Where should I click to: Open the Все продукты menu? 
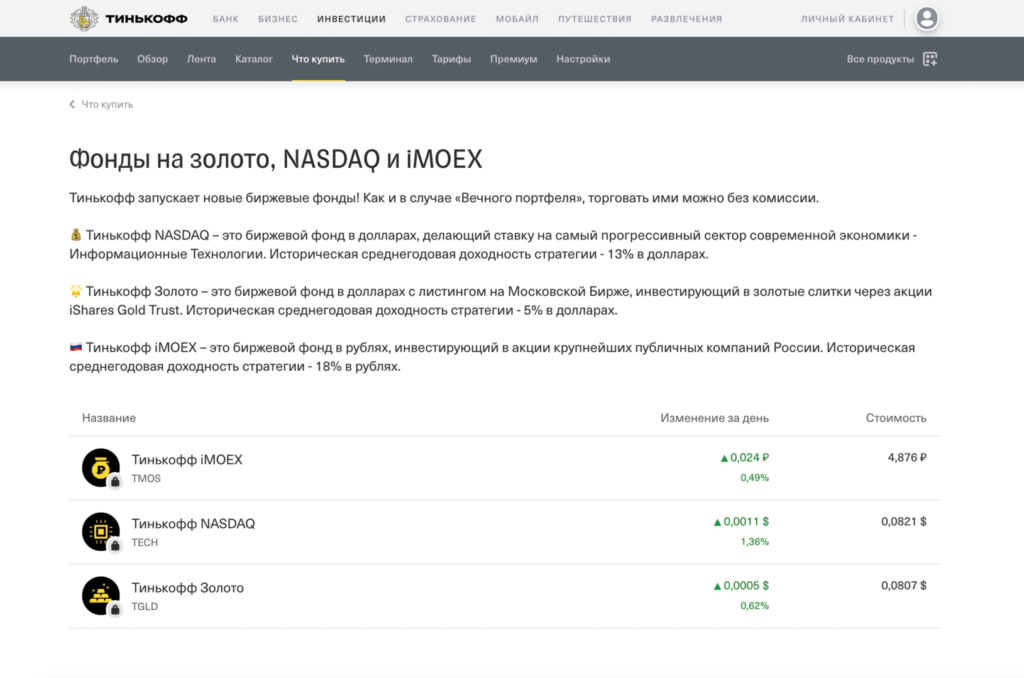click(880, 59)
